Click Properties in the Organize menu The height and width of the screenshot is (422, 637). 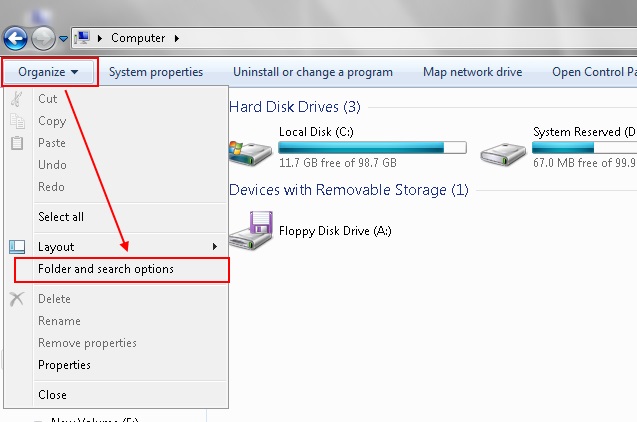point(64,365)
